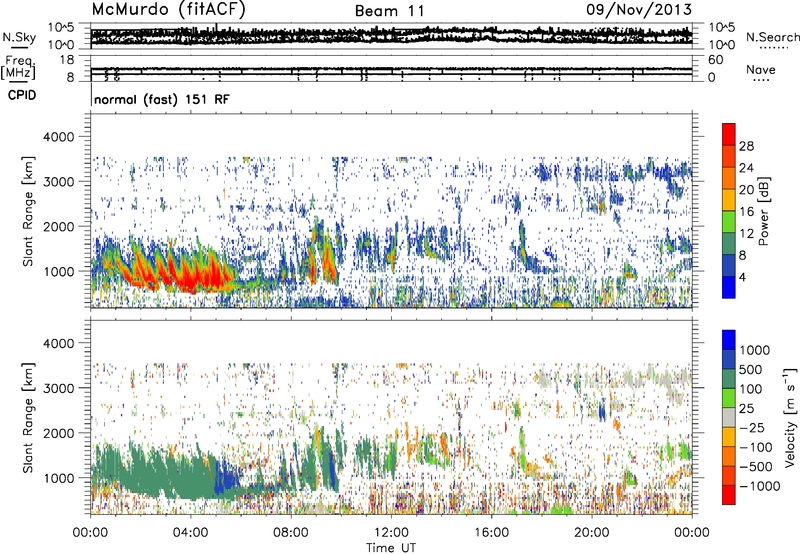Click the '4000' tick on the Power panel
The image size is (800, 554).
(59, 137)
